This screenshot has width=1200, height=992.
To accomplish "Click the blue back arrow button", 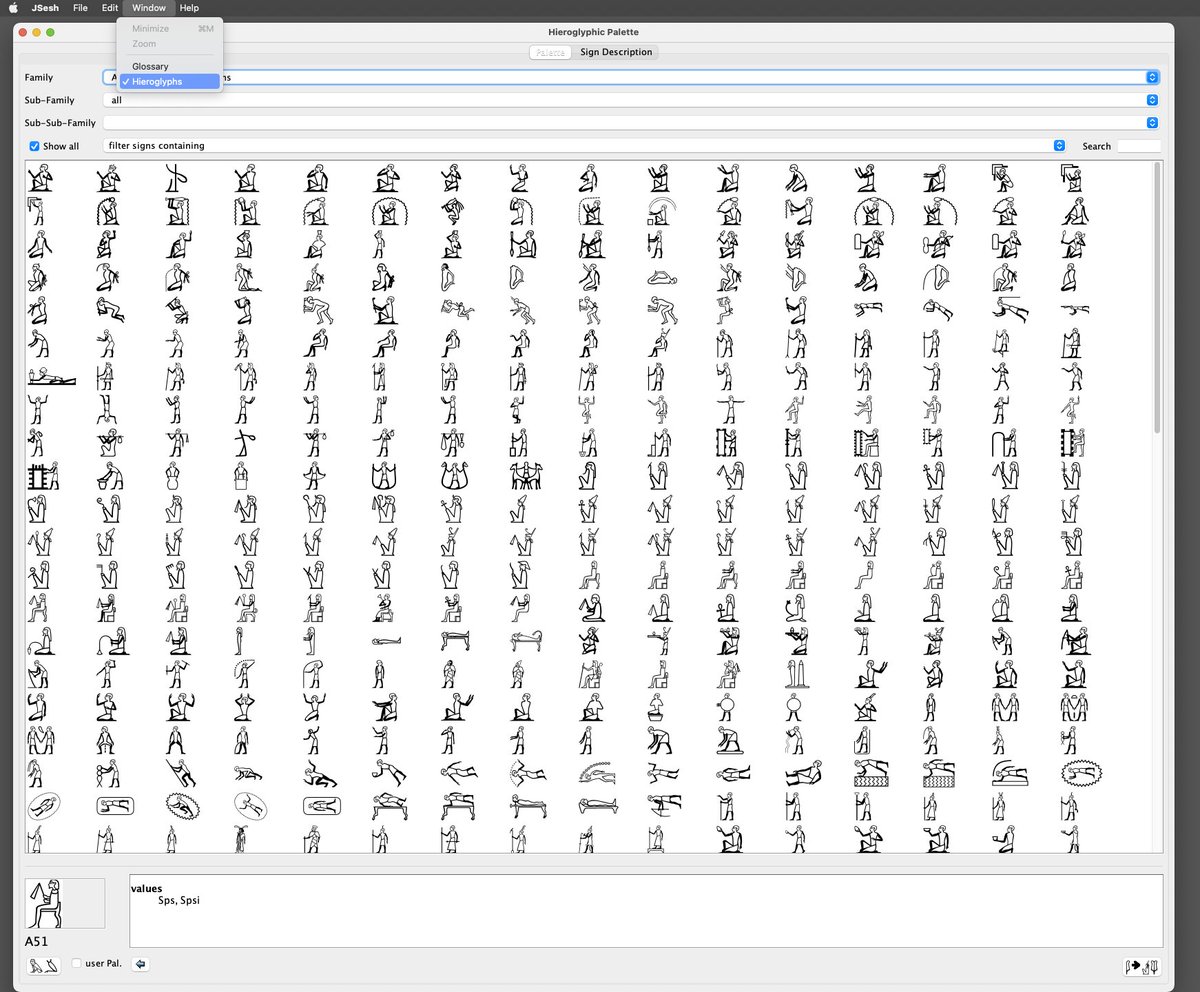I will pyautogui.click(x=140, y=964).
